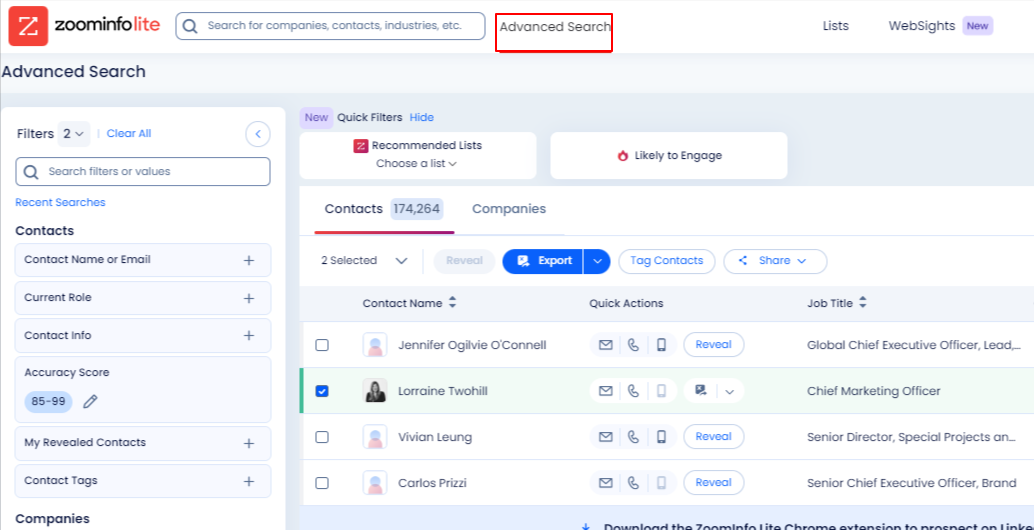The image size is (1034, 530).
Task: Click Jennifer Ogilvie O'Connell's avatar placeholder
Action: [x=375, y=345]
